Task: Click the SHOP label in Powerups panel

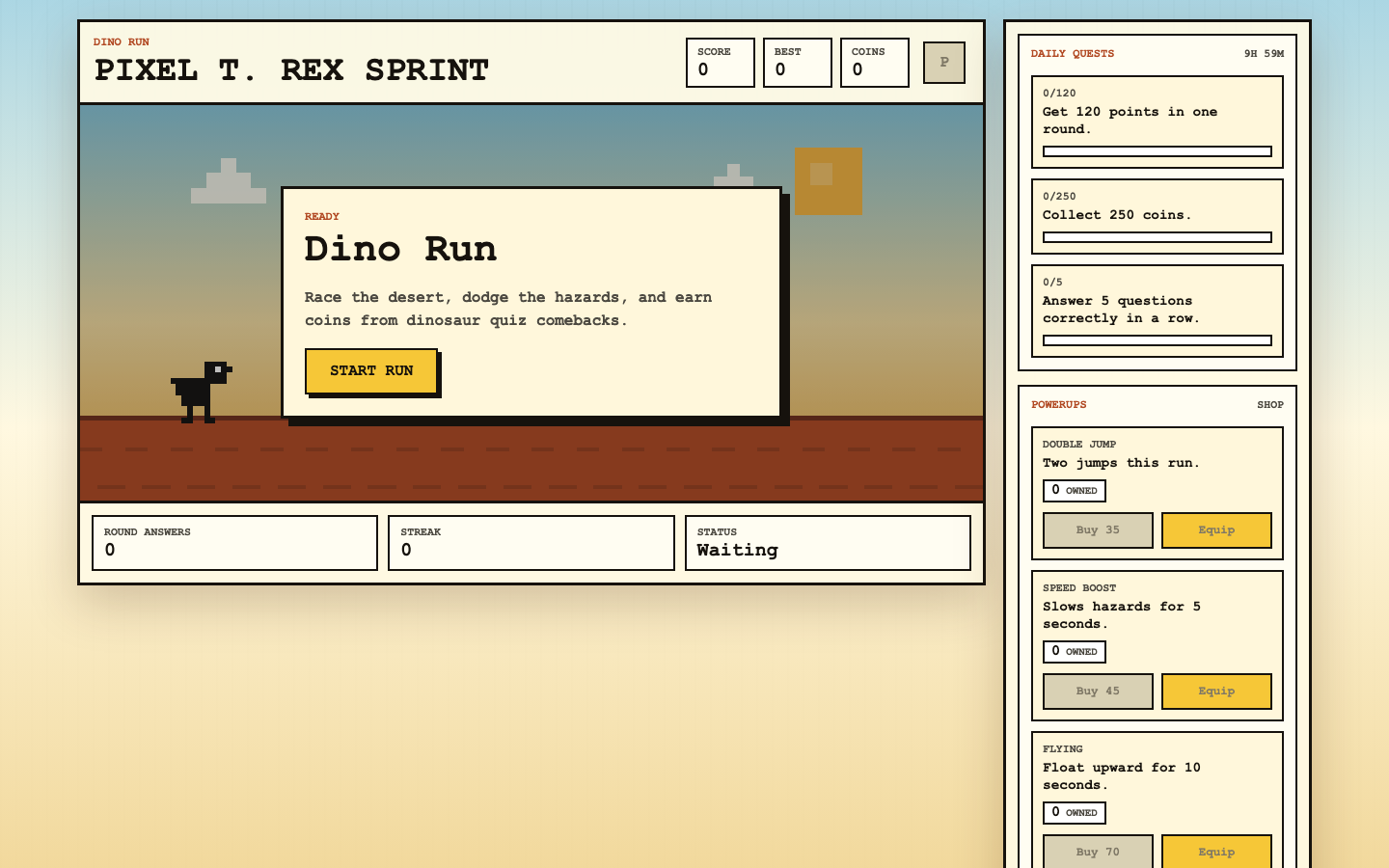Action: [1270, 405]
